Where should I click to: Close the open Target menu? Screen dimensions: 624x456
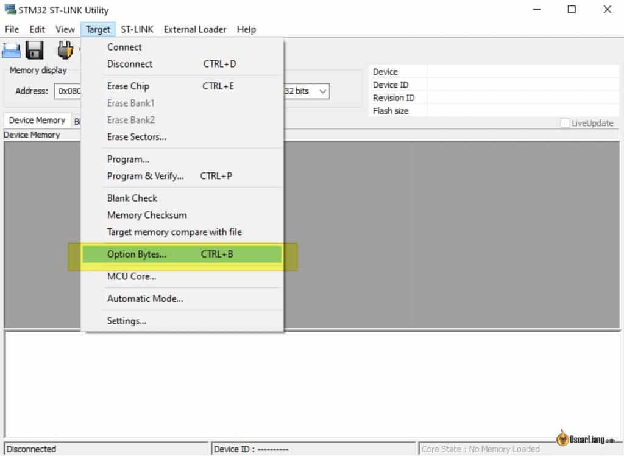(98, 29)
